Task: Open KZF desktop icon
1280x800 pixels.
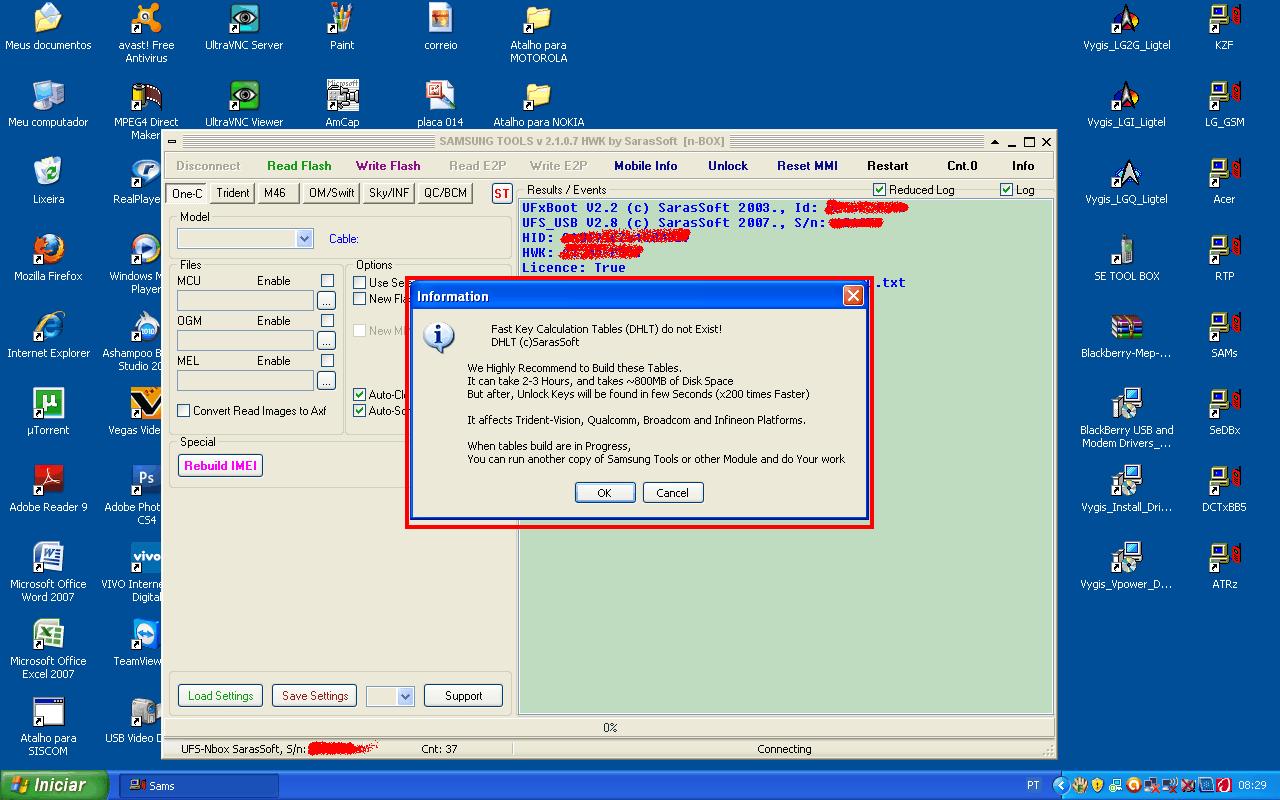Action: pos(1224,27)
